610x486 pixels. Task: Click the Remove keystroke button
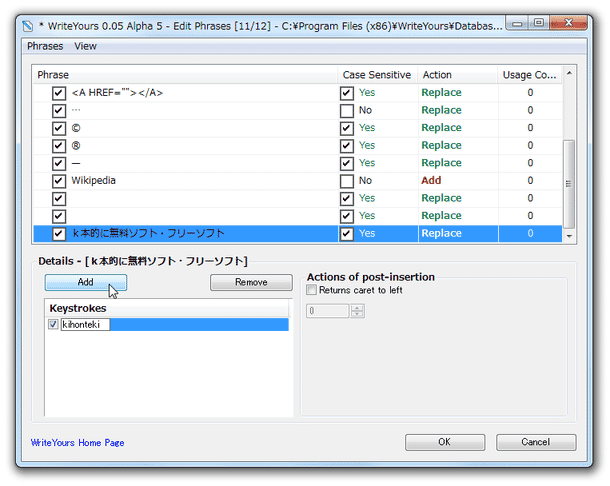tap(251, 282)
